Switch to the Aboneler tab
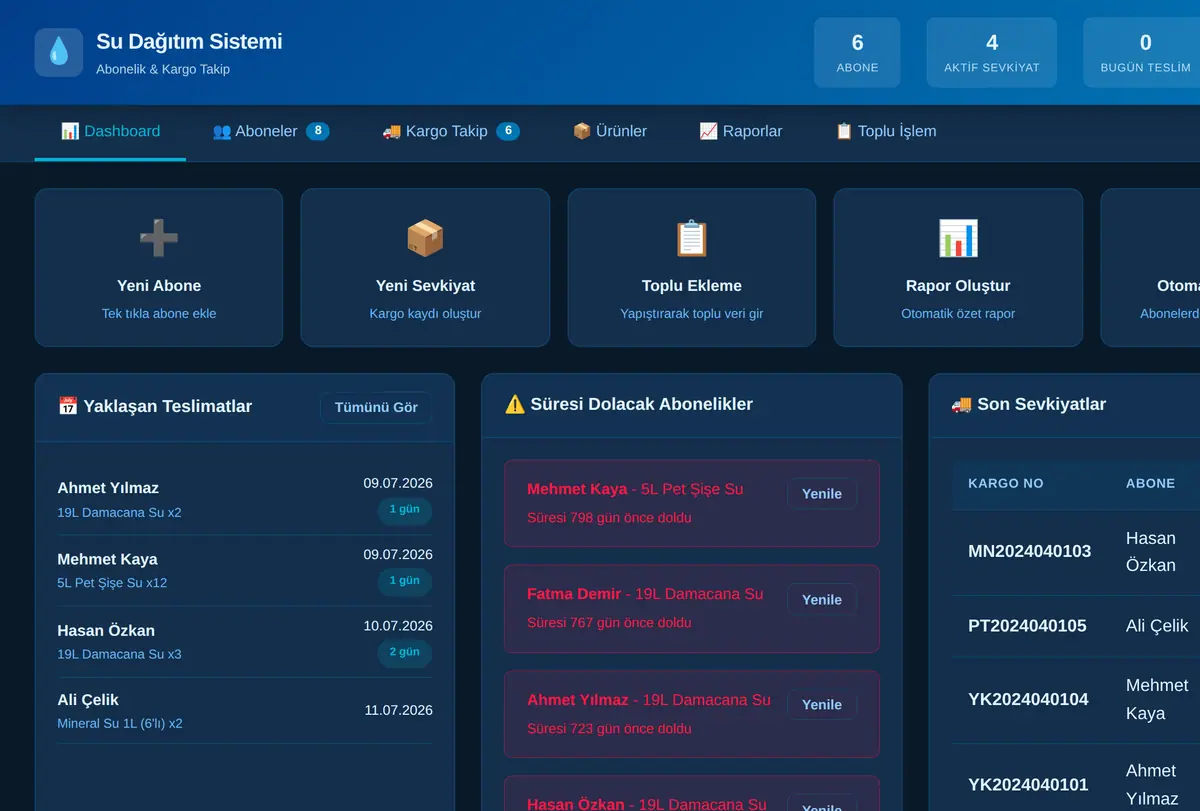 271,131
